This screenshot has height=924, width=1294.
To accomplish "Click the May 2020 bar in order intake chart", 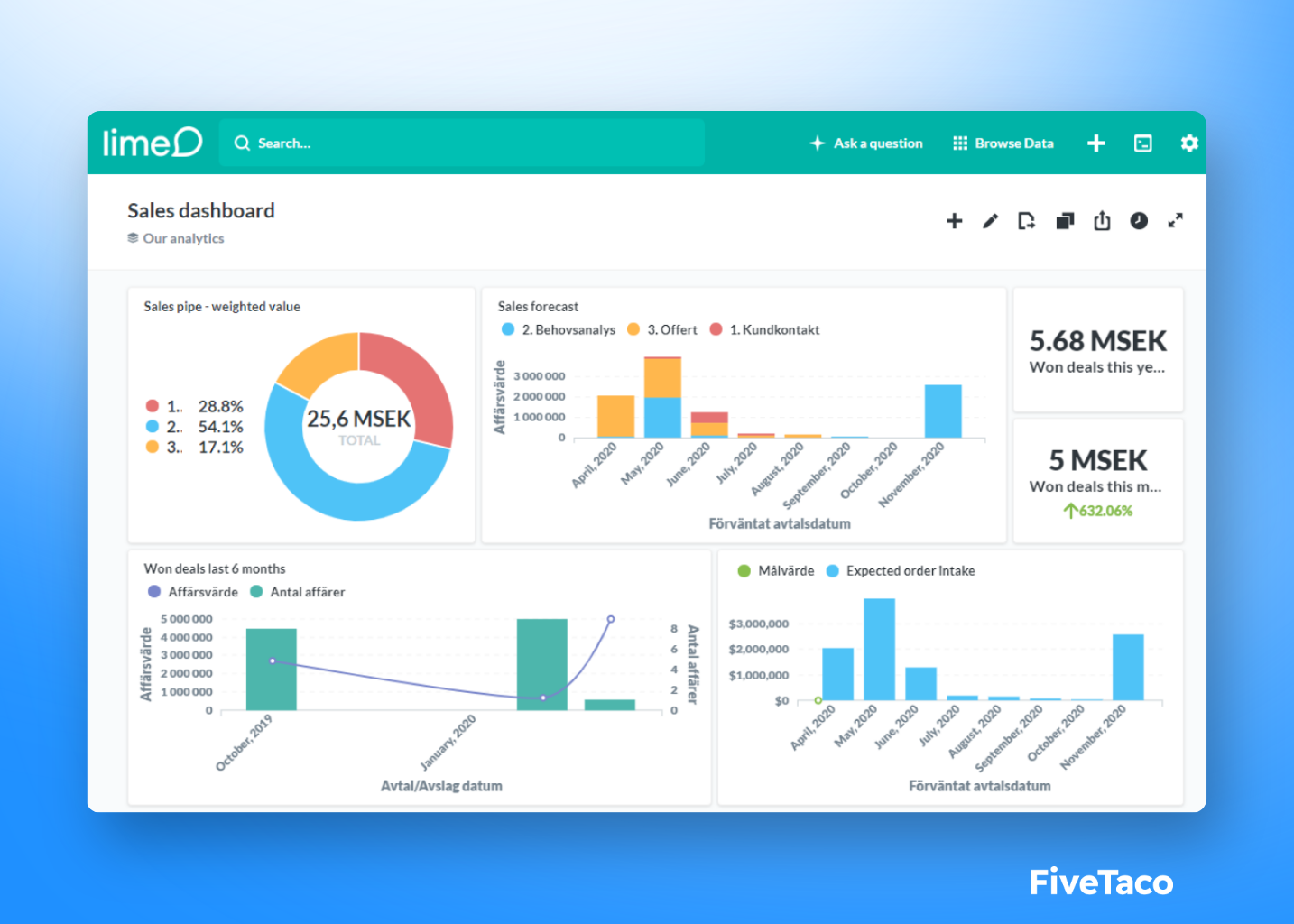I will point(880,650).
